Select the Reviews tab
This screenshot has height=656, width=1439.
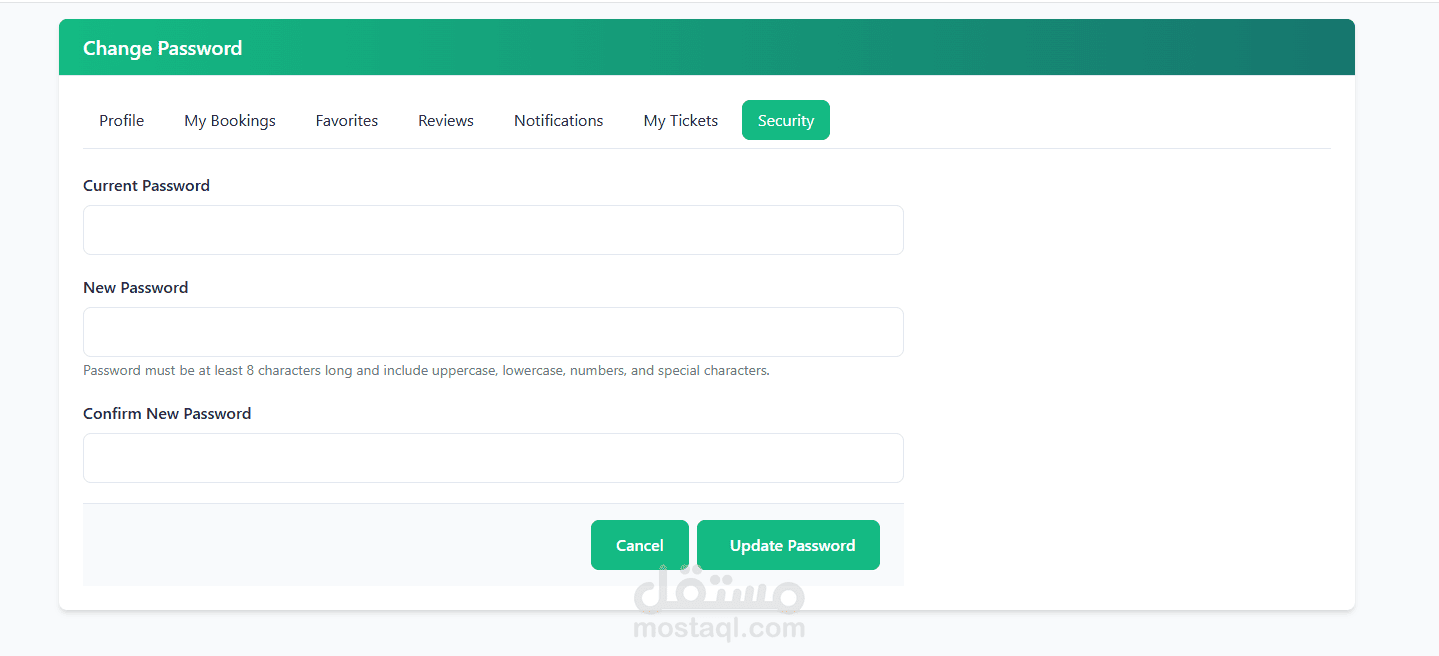click(x=446, y=120)
